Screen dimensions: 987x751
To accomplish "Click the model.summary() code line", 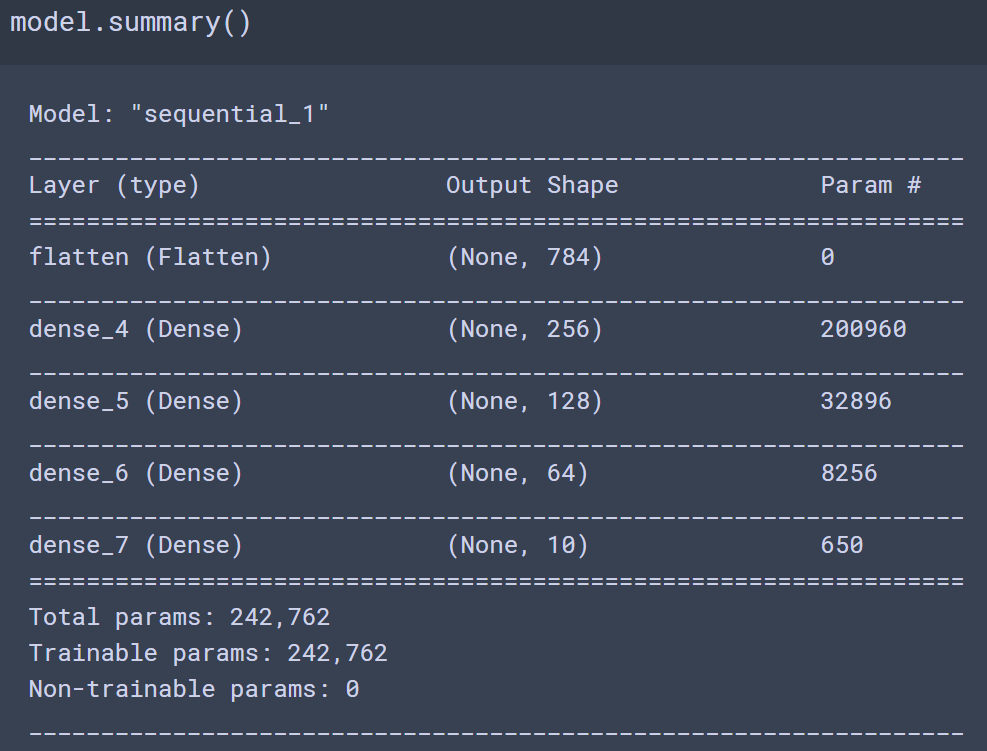I will [x=131, y=23].
